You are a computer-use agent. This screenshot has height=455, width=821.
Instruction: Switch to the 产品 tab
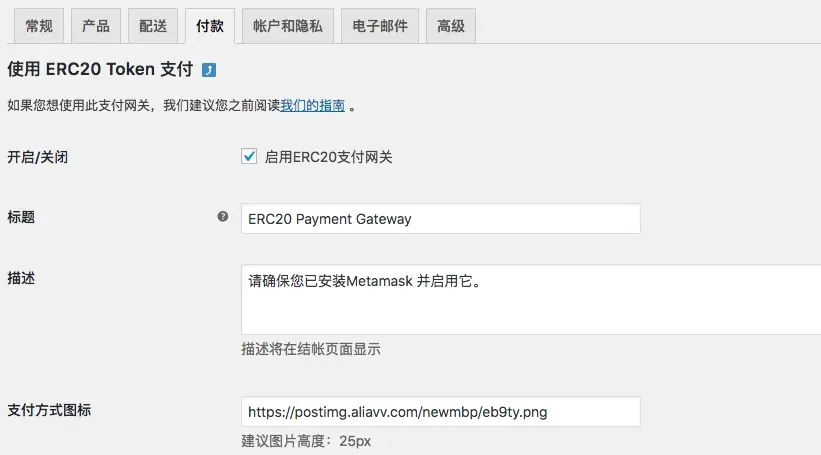(x=96, y=26)
